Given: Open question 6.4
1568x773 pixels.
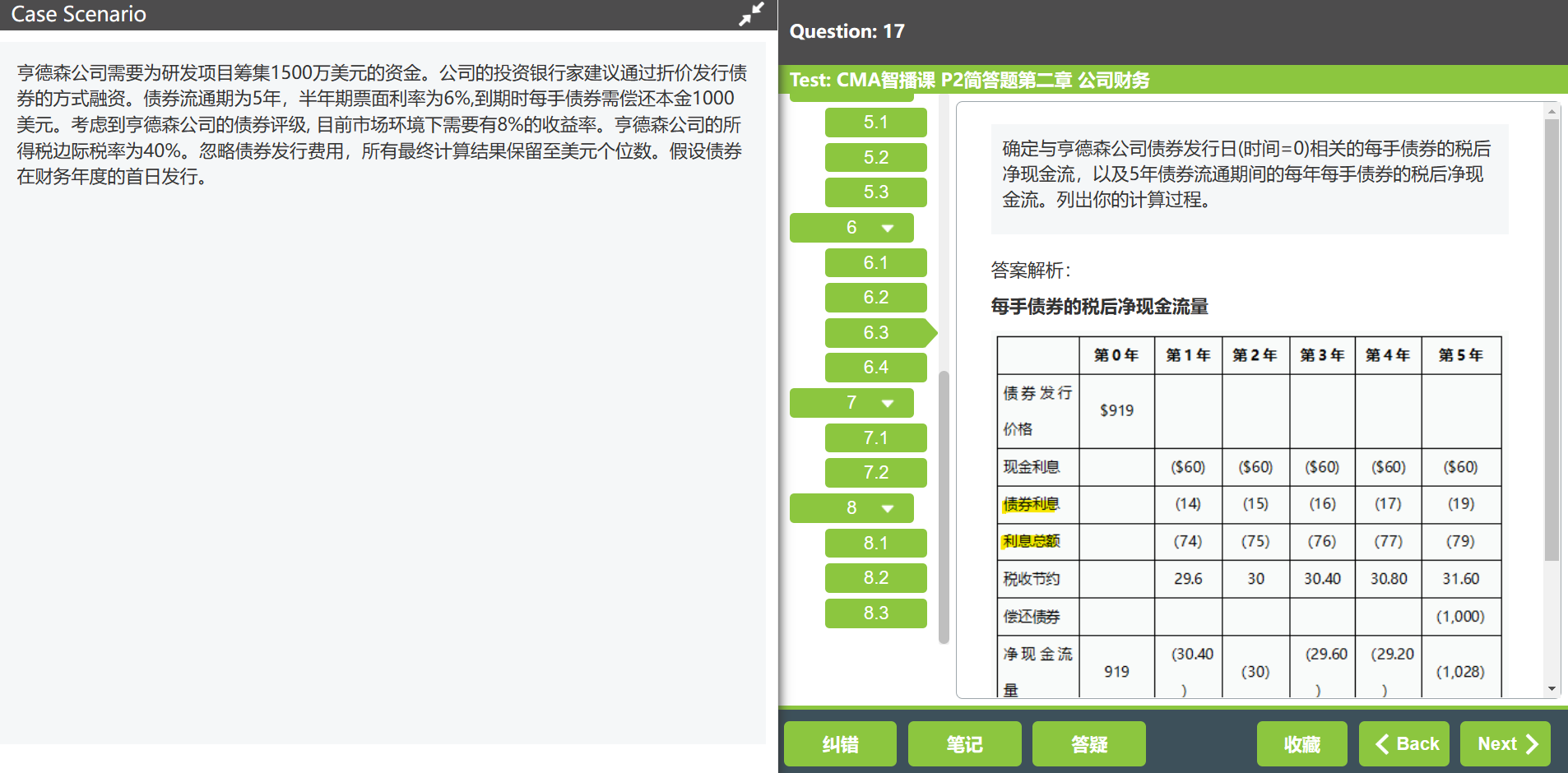Looking at the screenshot, I should pyautogui.click(x=876, y=368).
